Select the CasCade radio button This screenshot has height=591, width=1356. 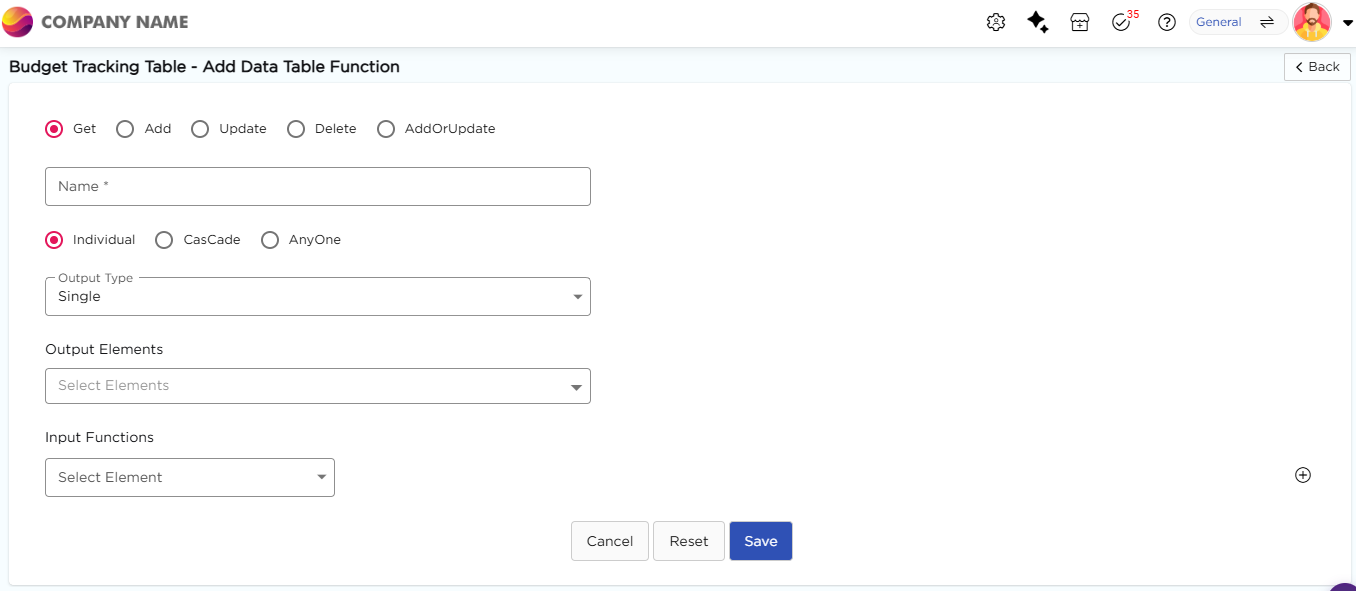pyautogui.click(x=164, y=240)
